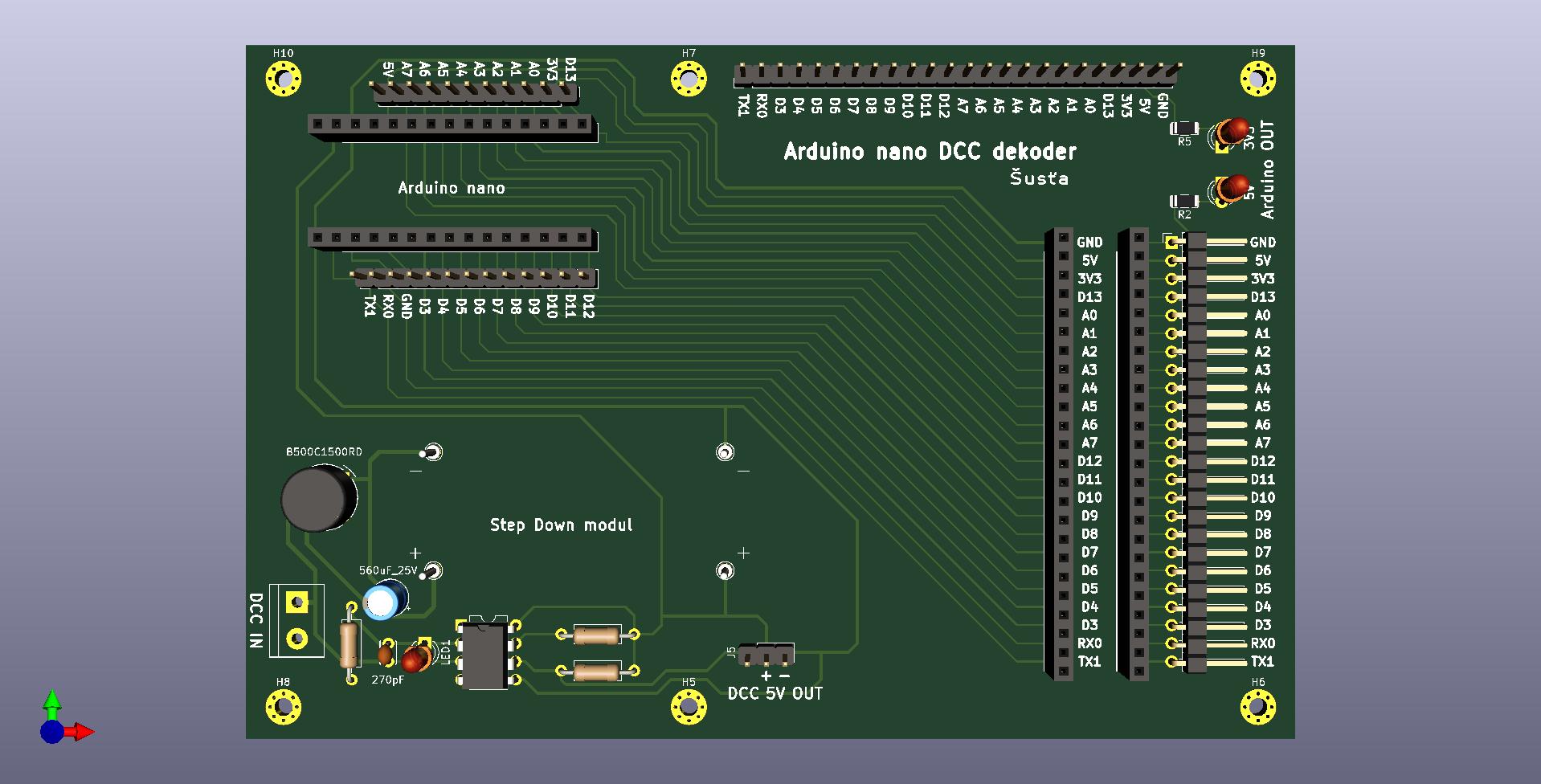Select the black DIP-8 IC chip
The height and width of the screenshot is (784, 1541).
point(484,654)
